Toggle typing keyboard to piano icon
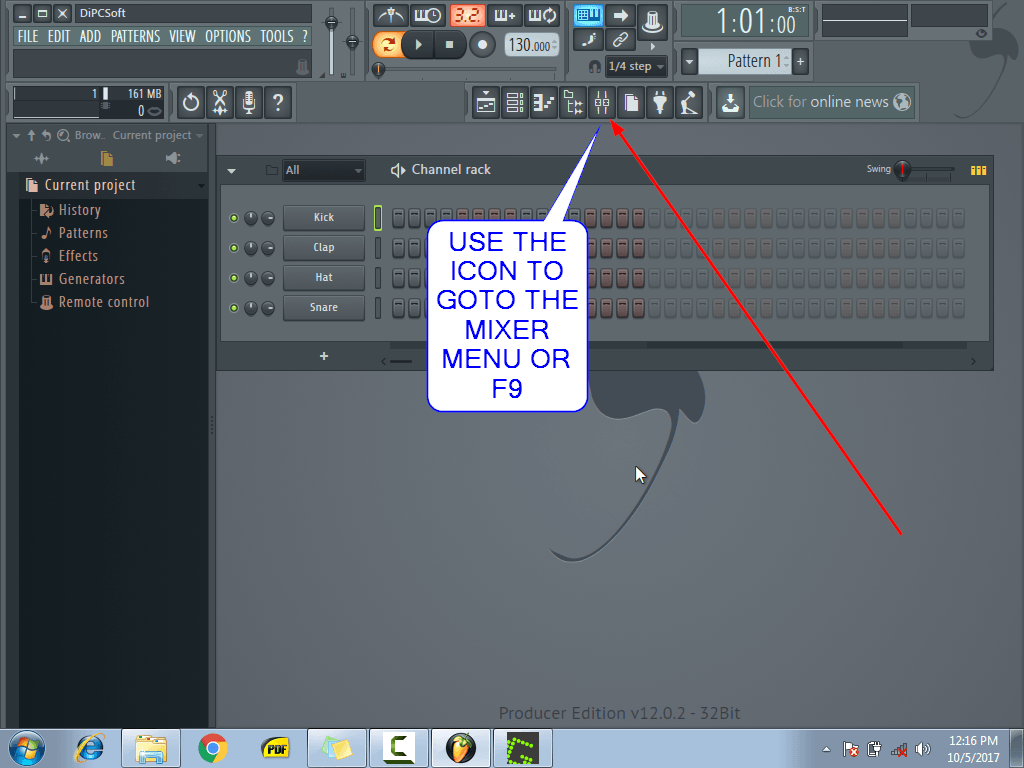1024x768 pixels. [x=588, y=15]
